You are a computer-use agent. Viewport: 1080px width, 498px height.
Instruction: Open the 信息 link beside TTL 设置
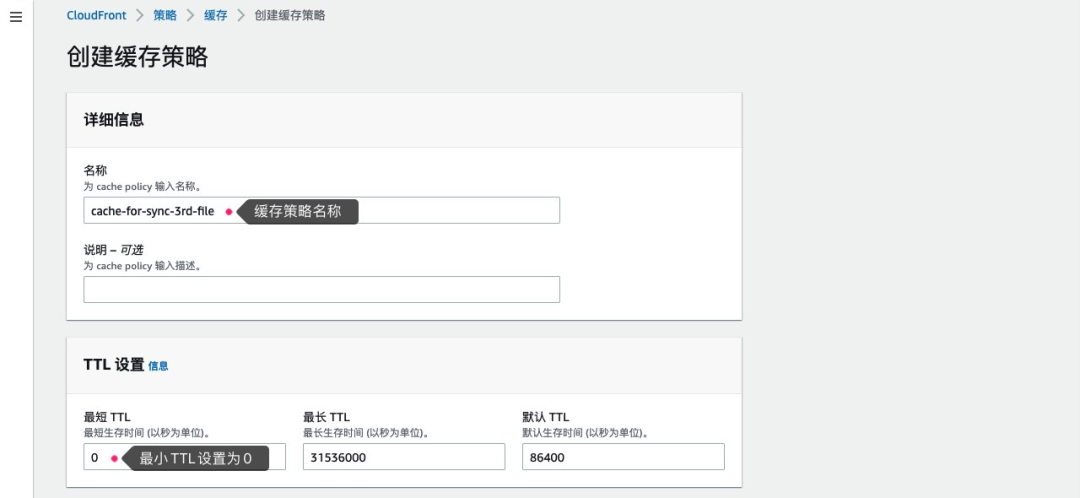click(158, 366)
